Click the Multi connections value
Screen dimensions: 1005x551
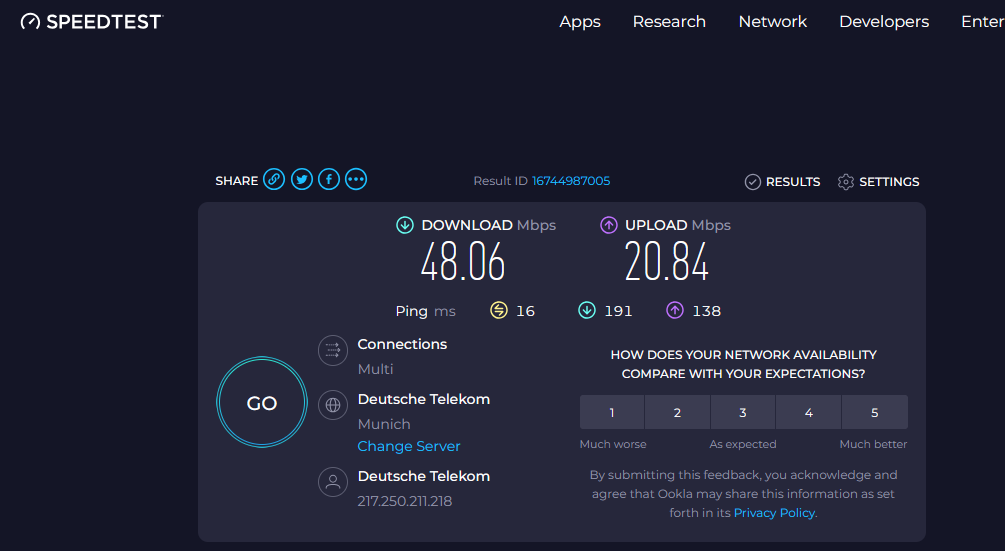[376, 369]
